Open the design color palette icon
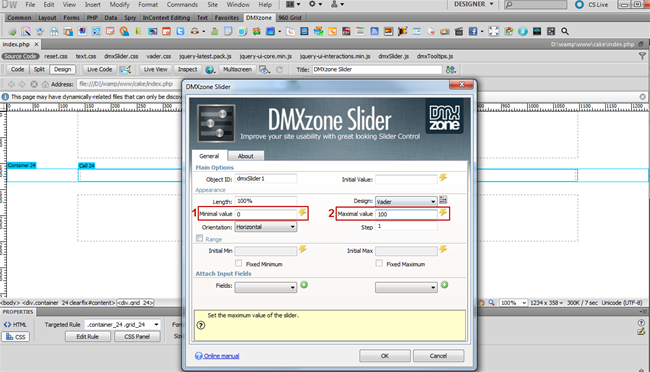Image resolution: width=650 pixels, height=372 pixels. [x=443, y=200]
